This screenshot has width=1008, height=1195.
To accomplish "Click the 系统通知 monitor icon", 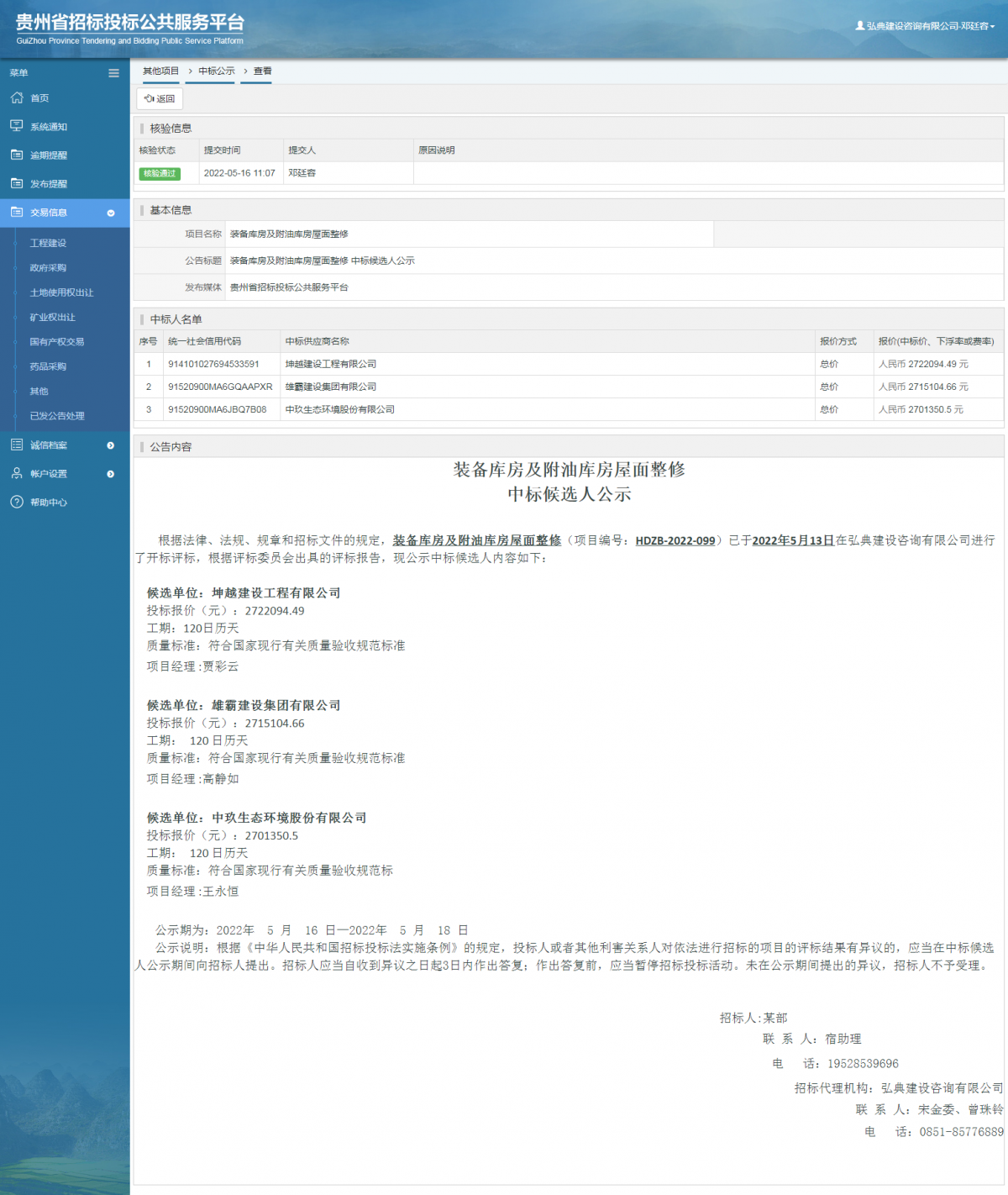I will [x=17, y=126].
